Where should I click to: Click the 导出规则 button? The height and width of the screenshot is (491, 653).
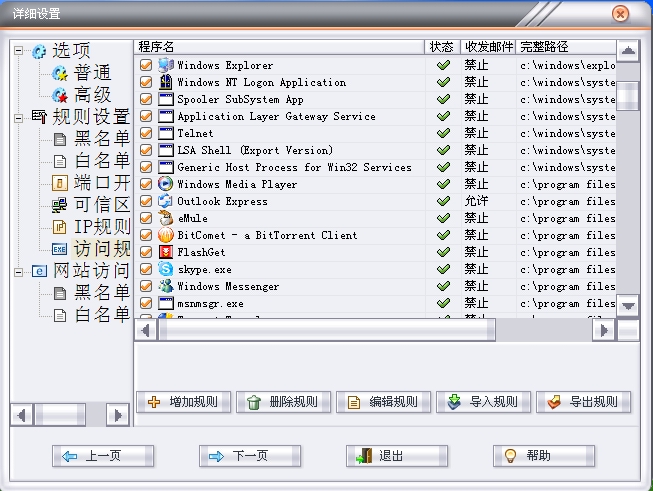pyautogui.click(x=583, y=402)
